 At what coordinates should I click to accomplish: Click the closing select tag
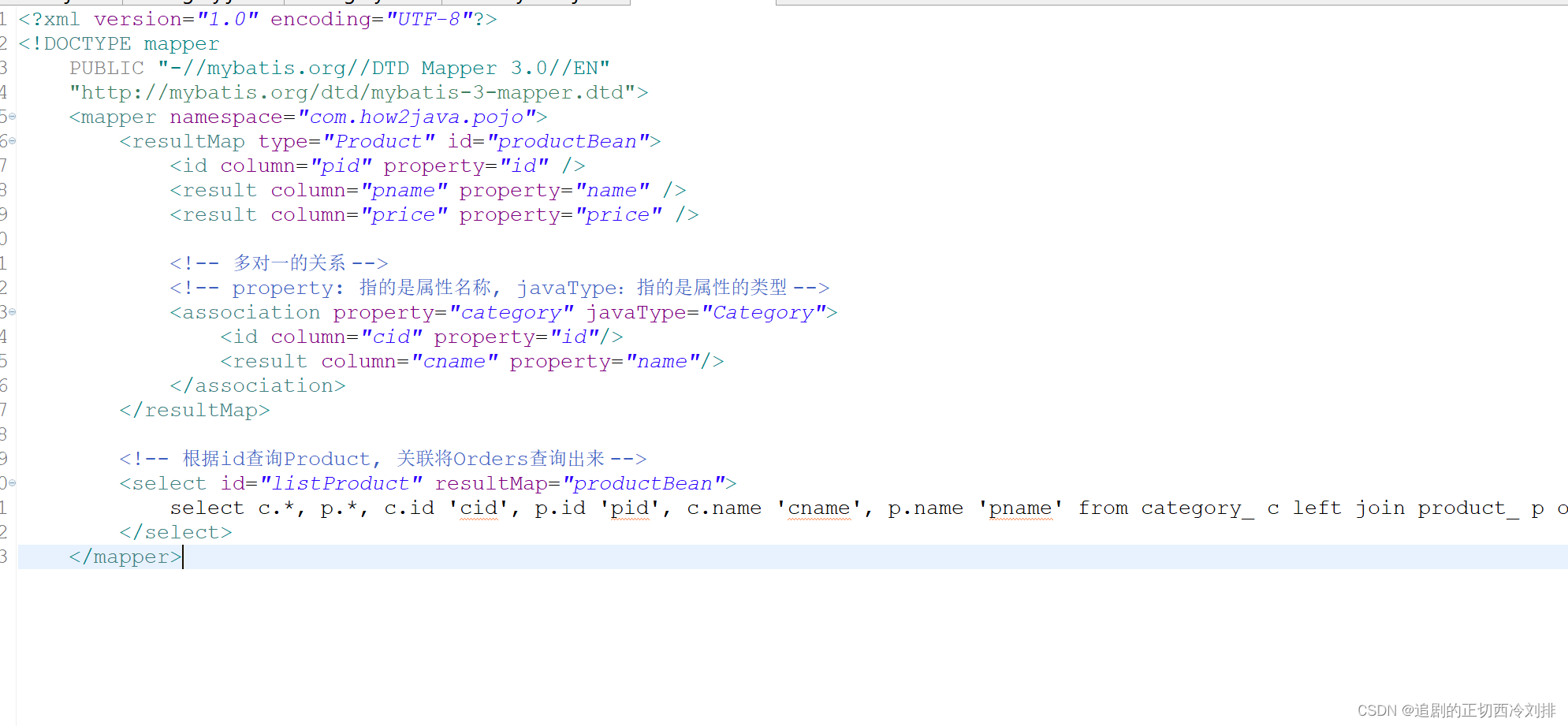click(176, 533)
